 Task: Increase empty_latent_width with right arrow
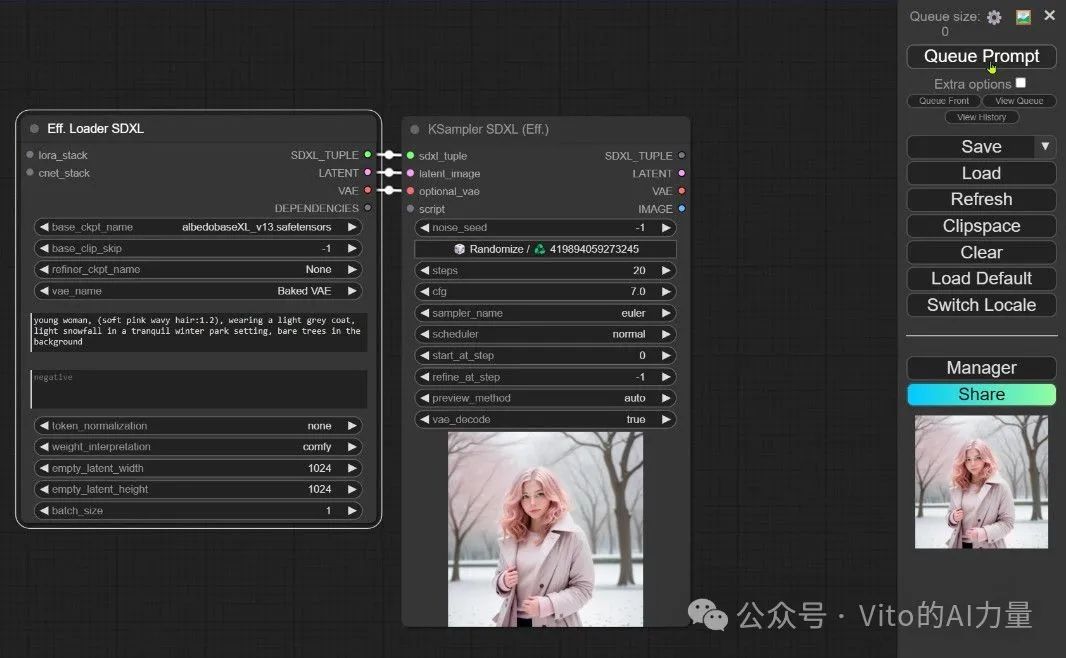[352, 468]
